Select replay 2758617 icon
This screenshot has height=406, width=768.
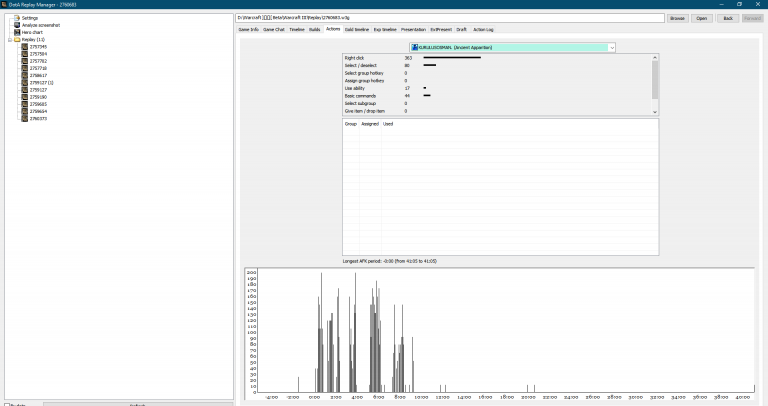pyautogui.click(x=24, y=75)
